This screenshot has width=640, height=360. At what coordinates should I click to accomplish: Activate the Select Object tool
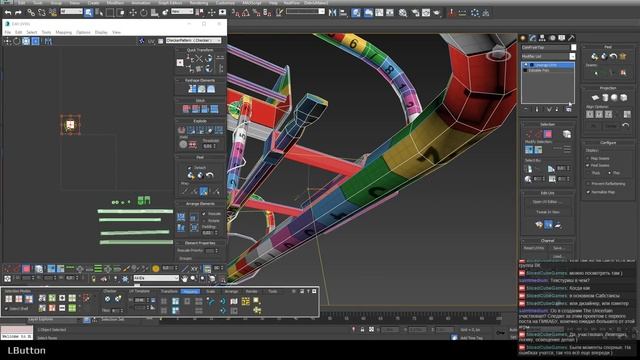(x=88, y=13)
